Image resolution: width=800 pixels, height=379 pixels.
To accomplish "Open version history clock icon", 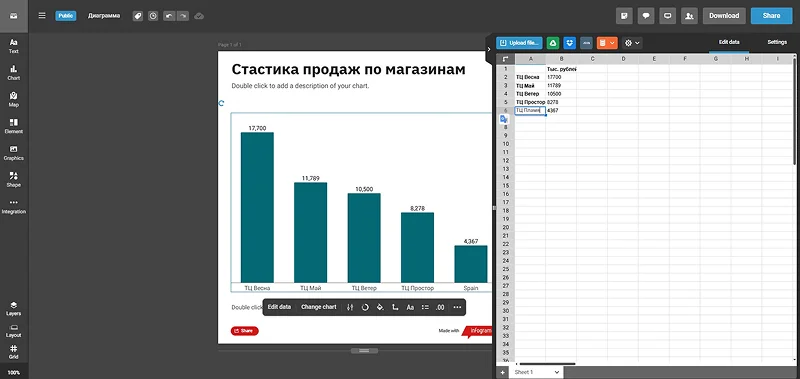I will point(153,16).
